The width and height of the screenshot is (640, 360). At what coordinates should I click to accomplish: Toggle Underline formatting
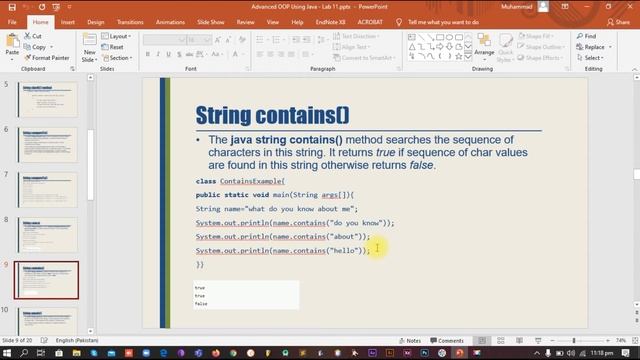coord(168,54)
